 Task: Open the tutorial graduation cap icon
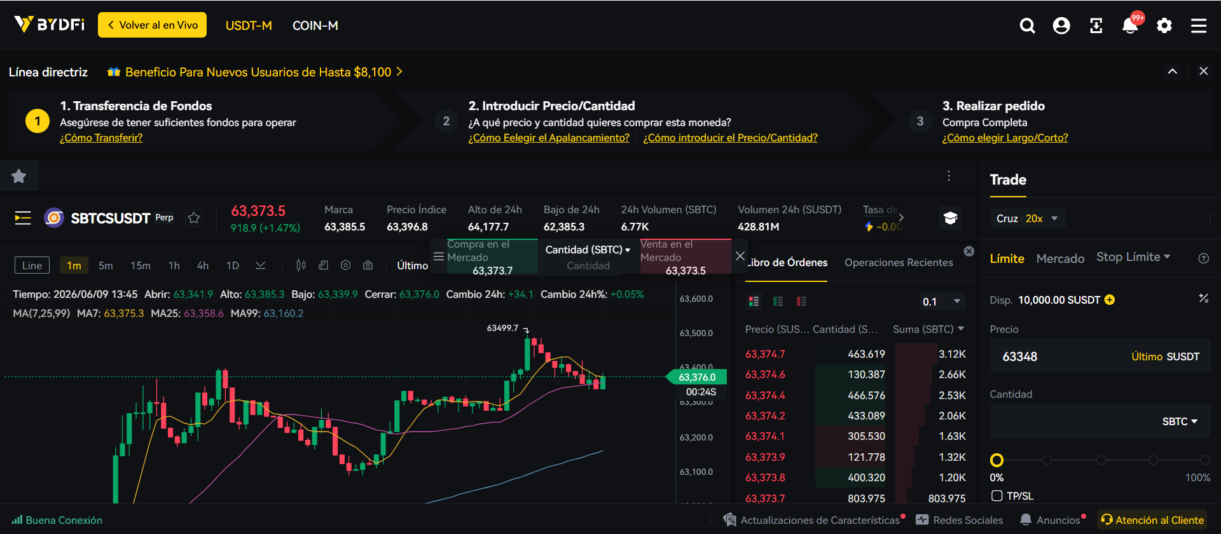(950, 218)
